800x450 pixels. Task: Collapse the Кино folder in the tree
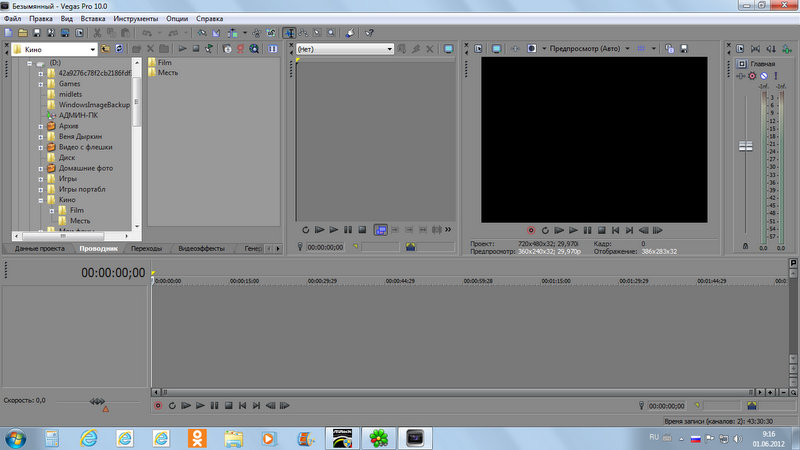[41, 200]
